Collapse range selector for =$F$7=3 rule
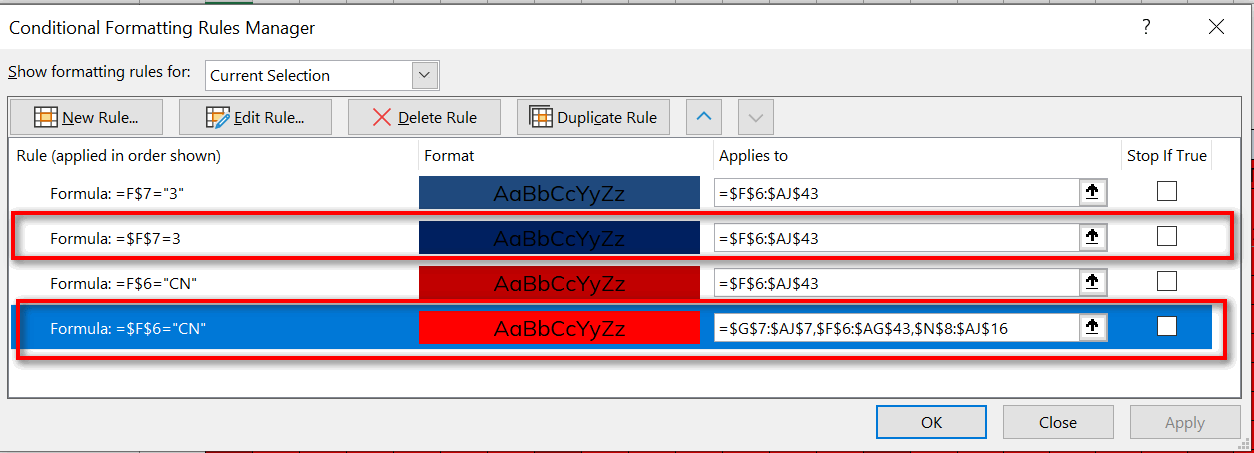 [x=1092, y=237]
